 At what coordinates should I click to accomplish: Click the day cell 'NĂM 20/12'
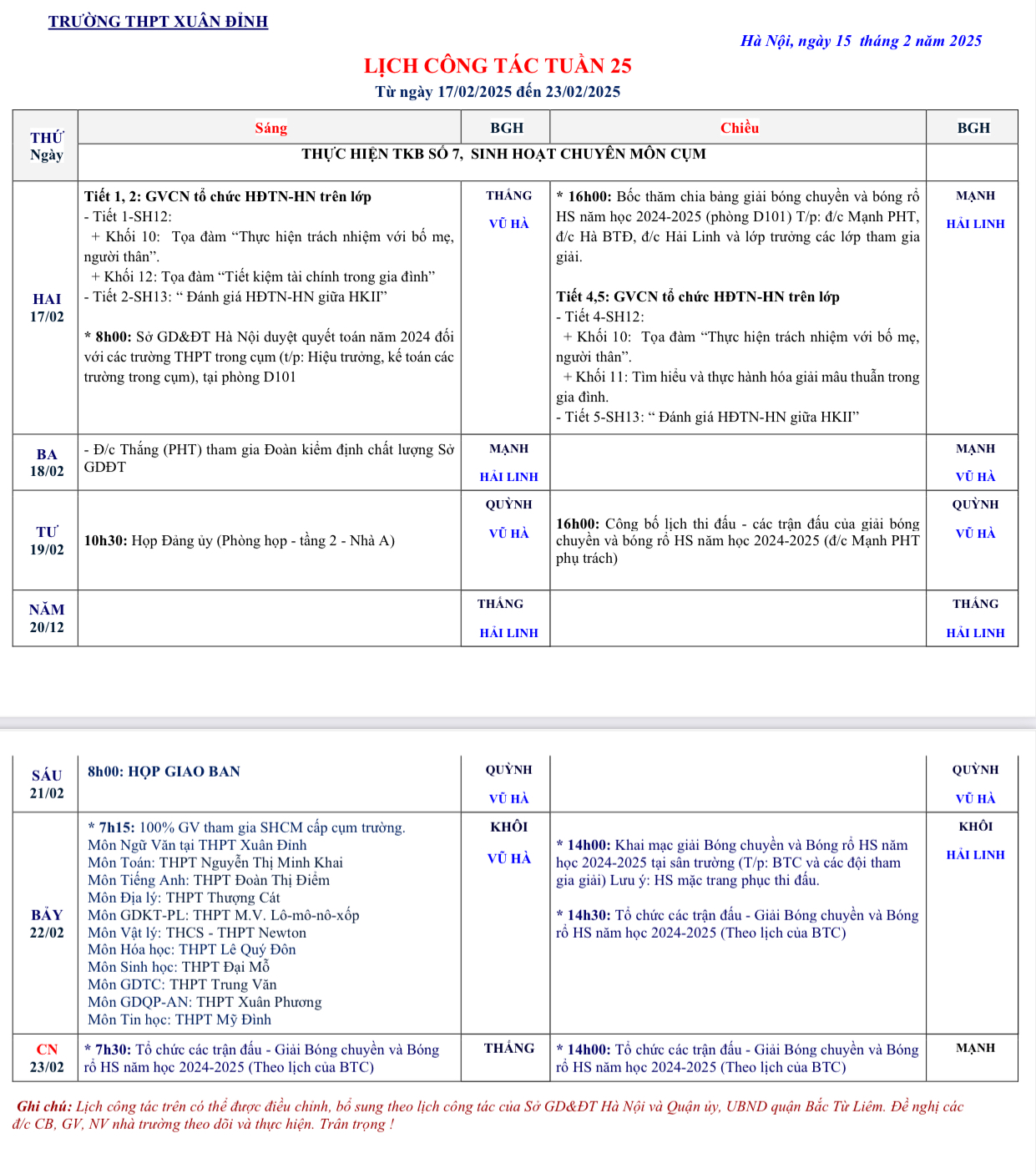pyautogui.click(x=47, y=619)
